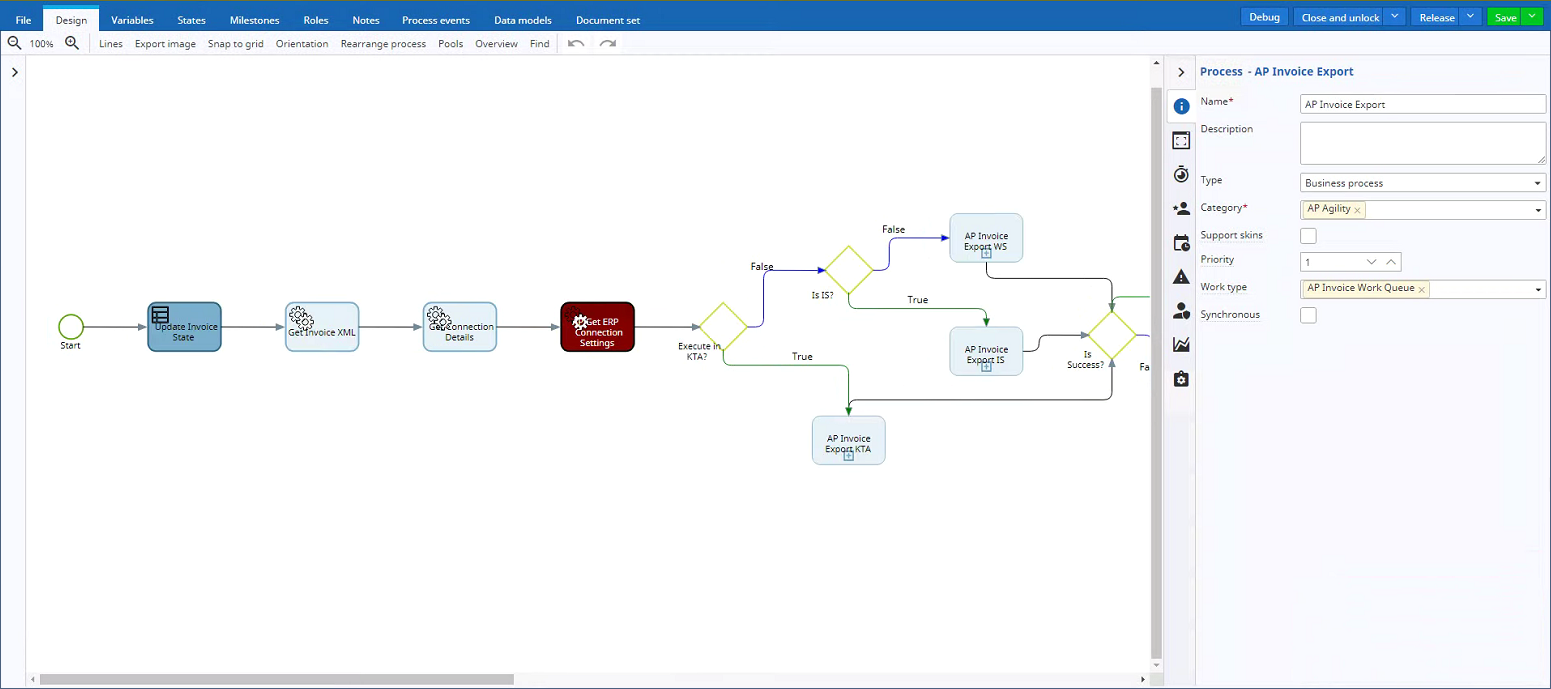Switch to the Variables tab
This screenshot has height=689, width=1551.
click(132, 20)
